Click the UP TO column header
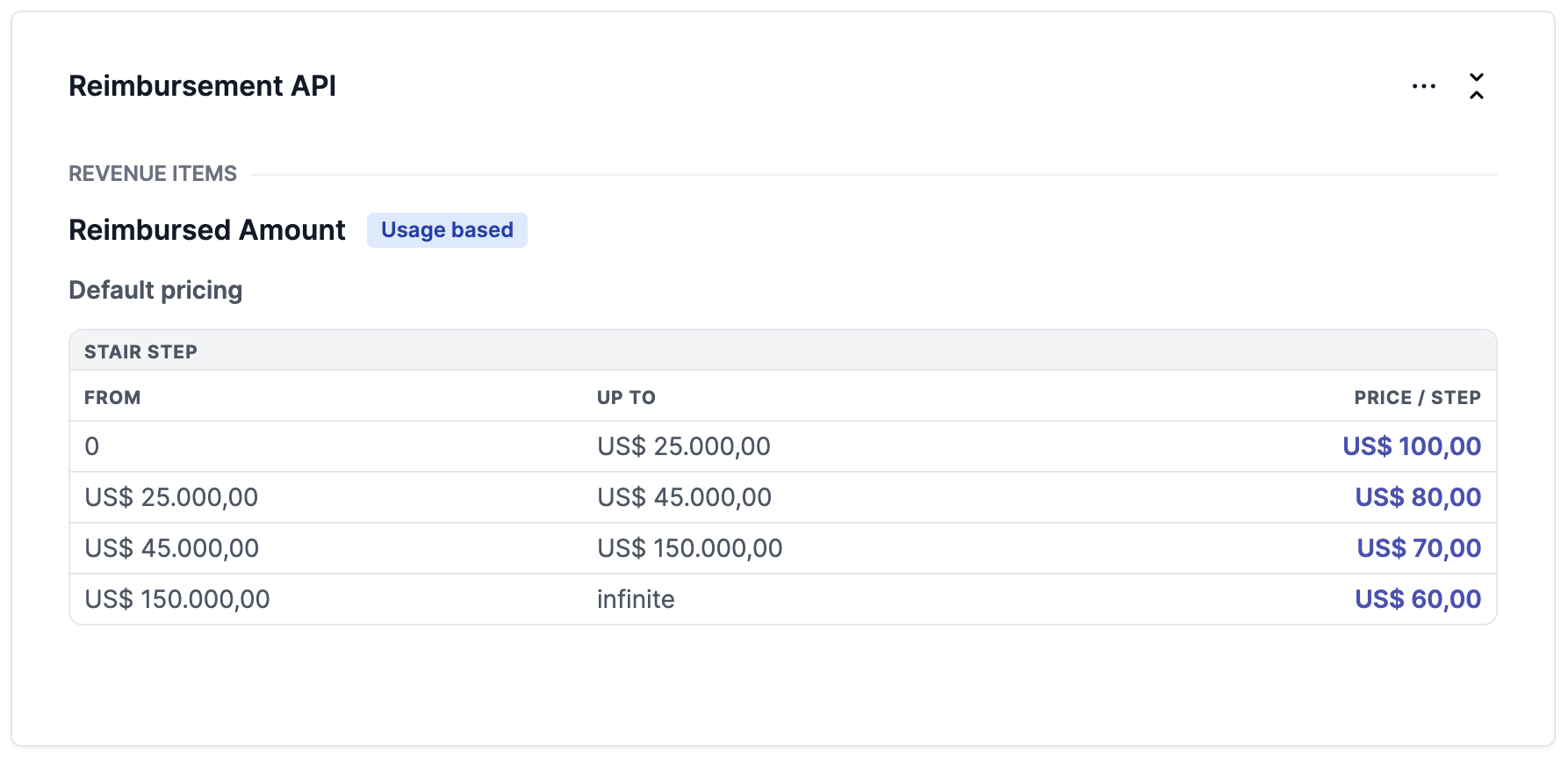Screen dimensions: 1568x759 [626, 398]
